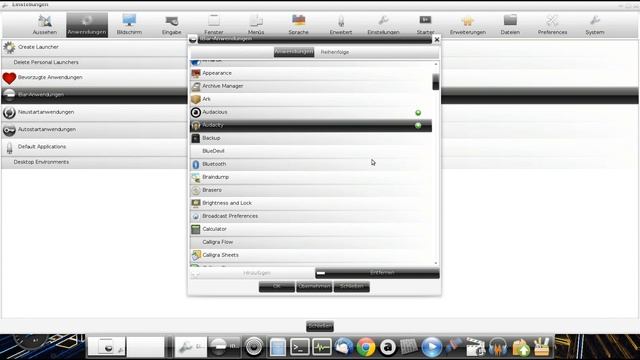Select Calligra Sheets in the applications list

coord(311,255)
